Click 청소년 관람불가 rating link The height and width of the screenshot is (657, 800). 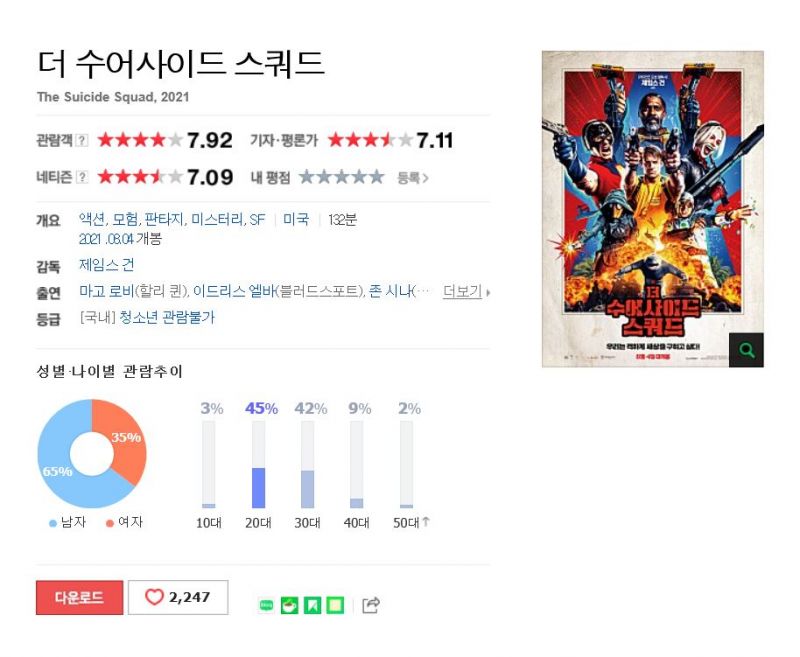(x=167, y=318)
